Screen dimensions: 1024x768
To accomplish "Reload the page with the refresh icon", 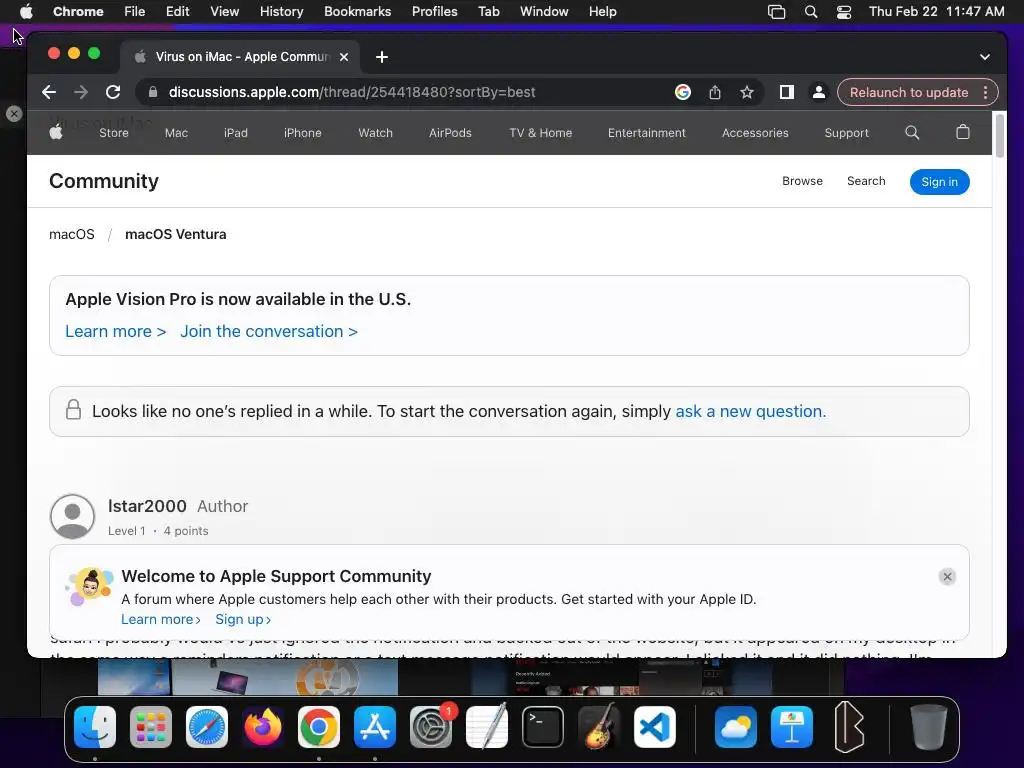I will click(x=113, y=92).
